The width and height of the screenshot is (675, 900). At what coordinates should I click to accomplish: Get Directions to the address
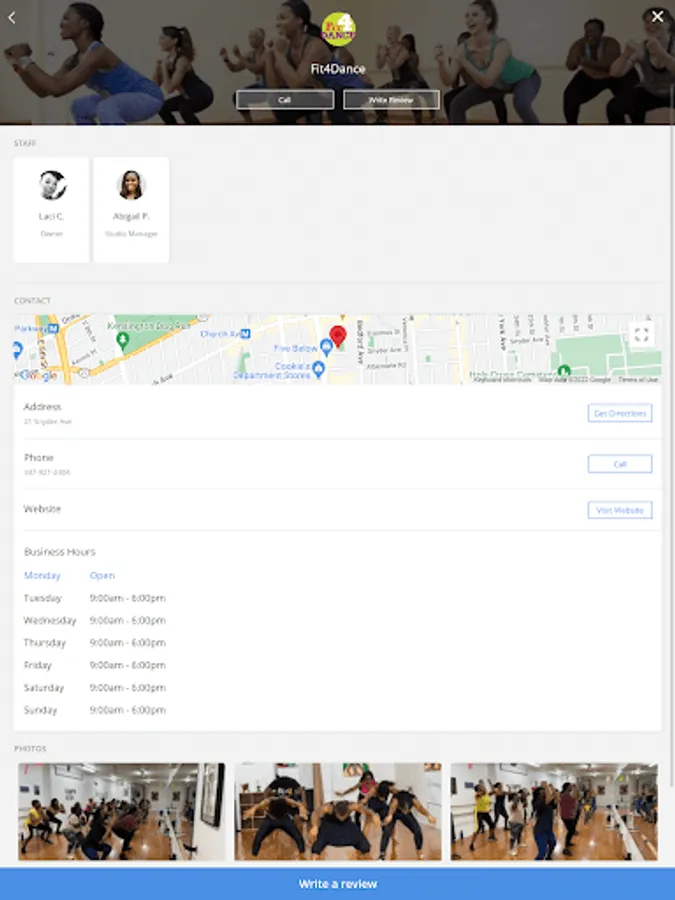(620, 413)
